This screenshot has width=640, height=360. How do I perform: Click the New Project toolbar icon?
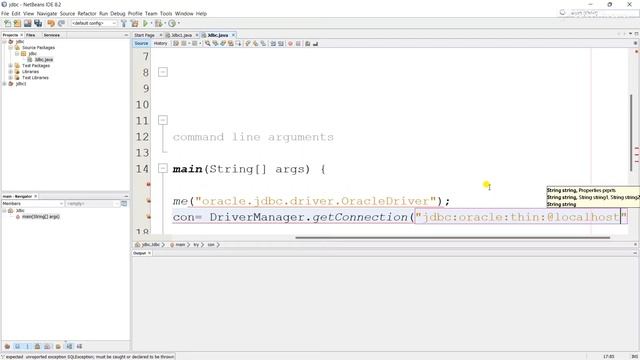(x=17, y=23)
